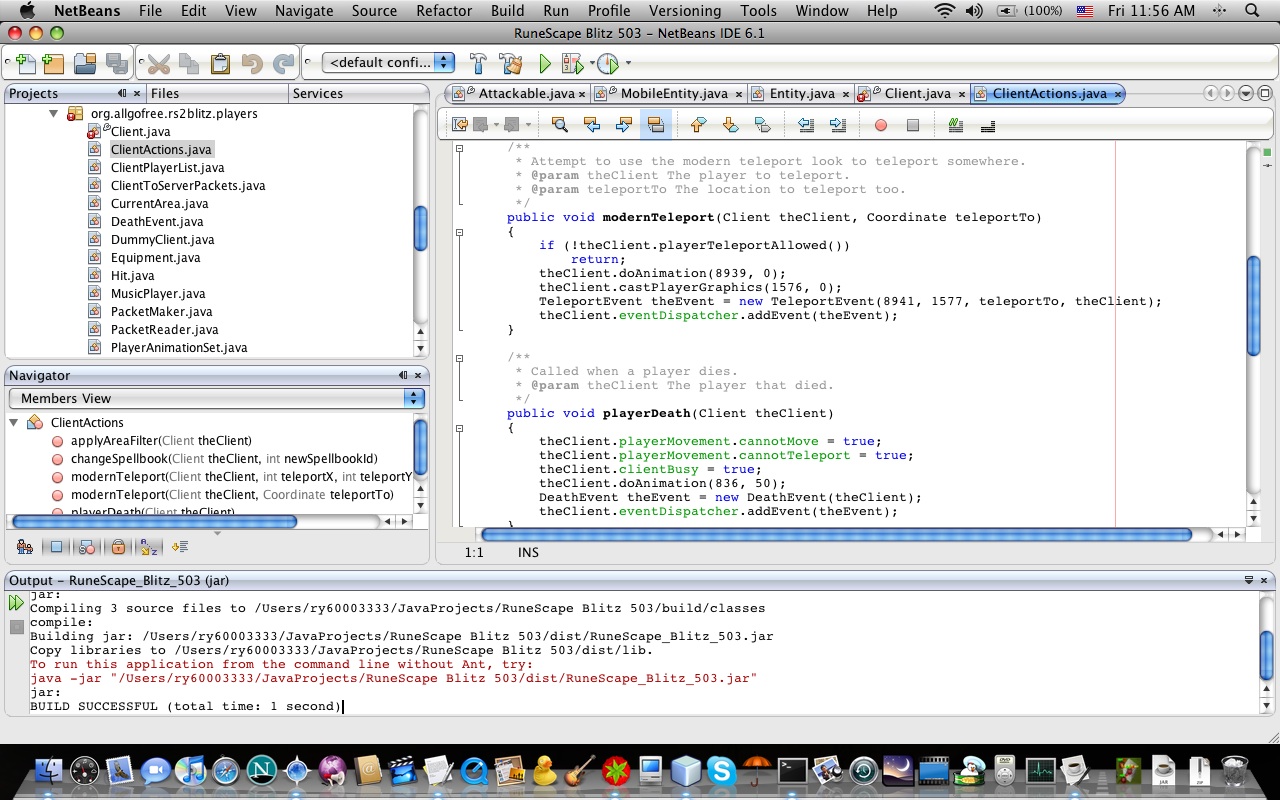Fold the playerDeath method in the editor
The image size is (1280, 800).
click(x=459, y=428)
